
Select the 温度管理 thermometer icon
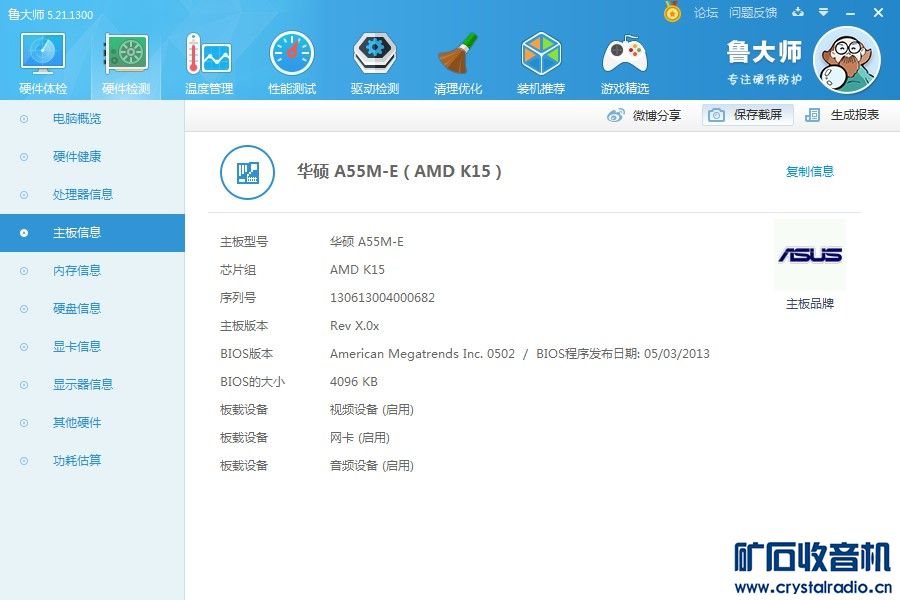208,55
